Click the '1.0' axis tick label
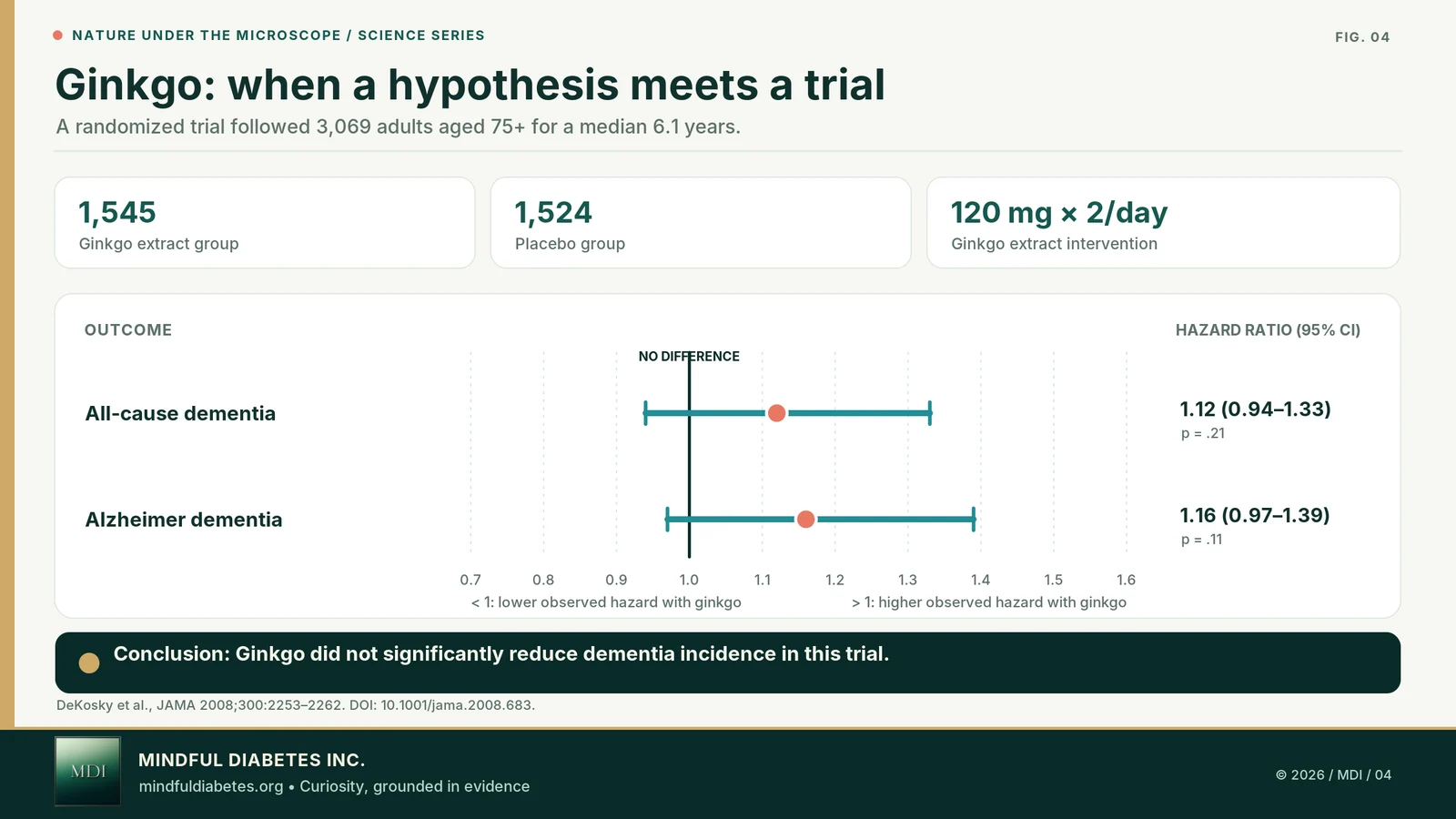This screenshot has width=1456, height=819. [689, 580]
